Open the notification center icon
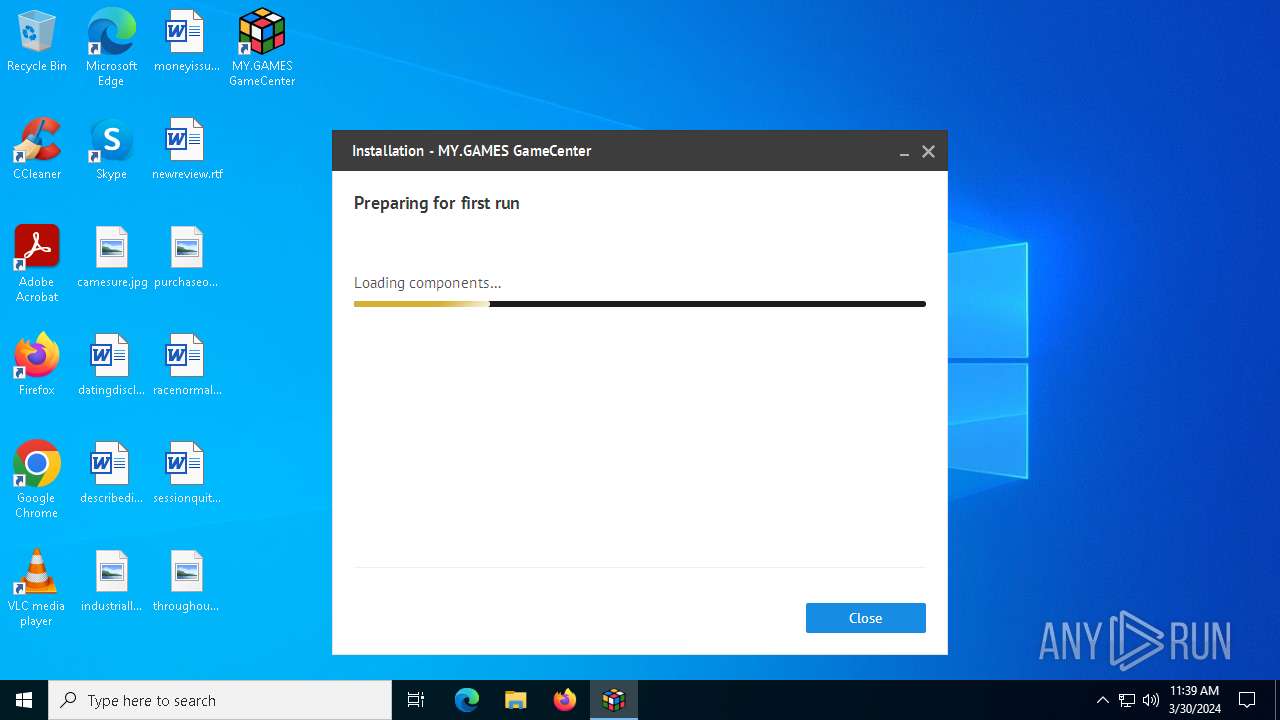This screenshot has width=1280, height=720. tap(1247, 700)
